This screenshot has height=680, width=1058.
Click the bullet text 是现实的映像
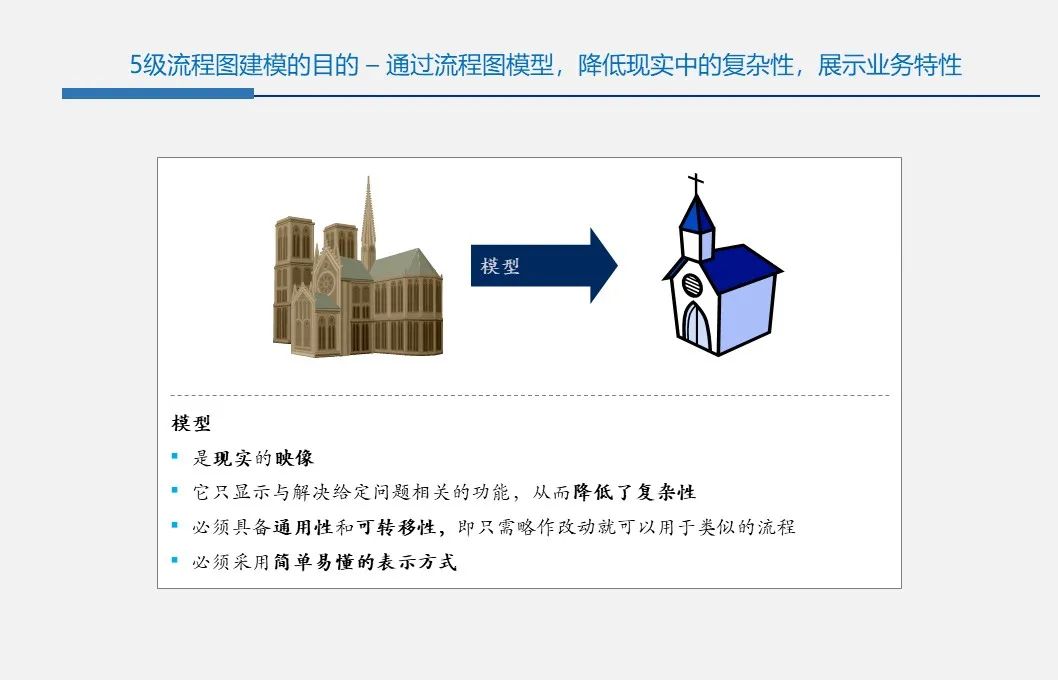pyautogui.click(x=253, y=459)
